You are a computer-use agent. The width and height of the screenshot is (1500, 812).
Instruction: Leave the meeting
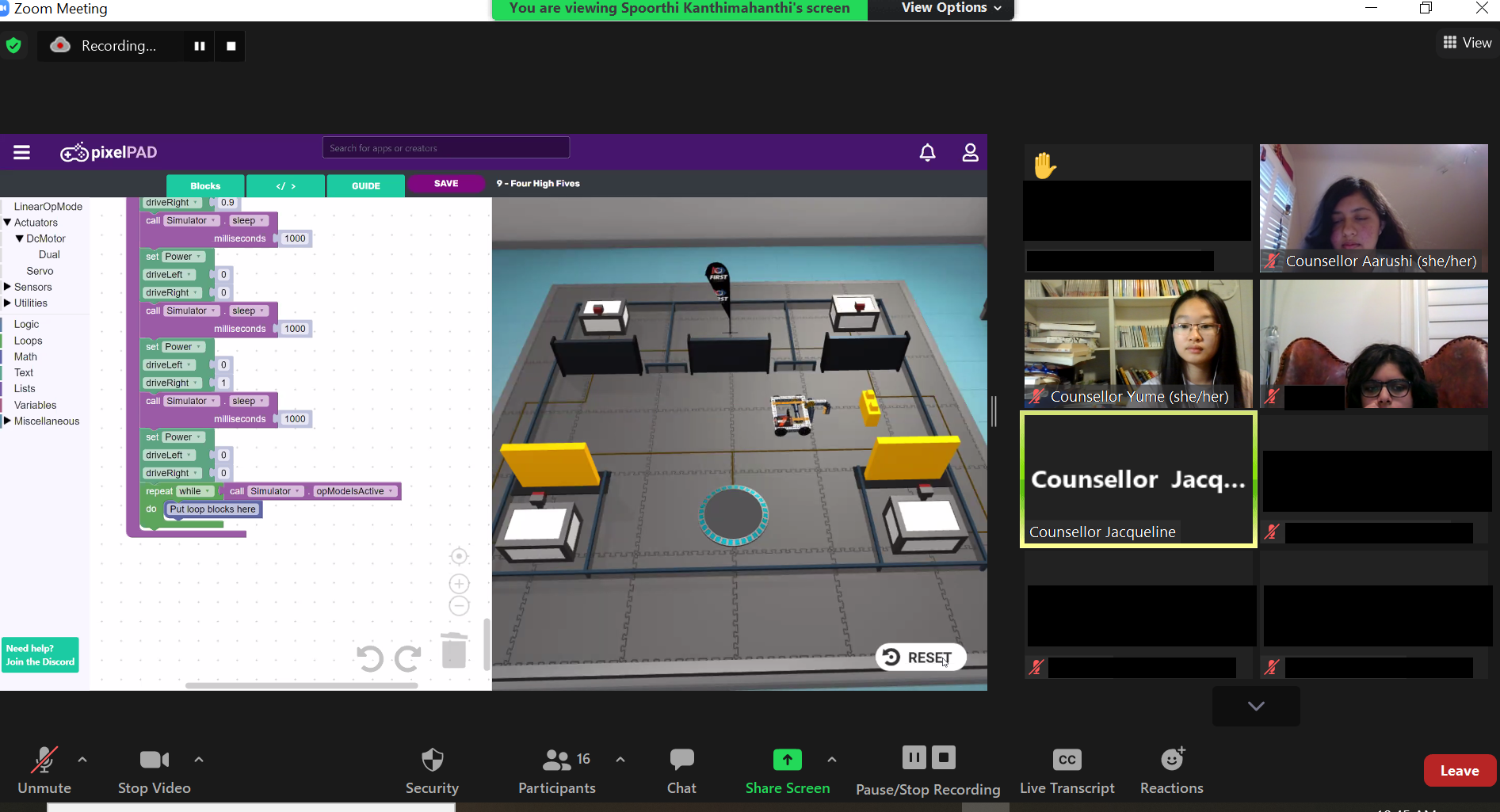[1460, 771]
